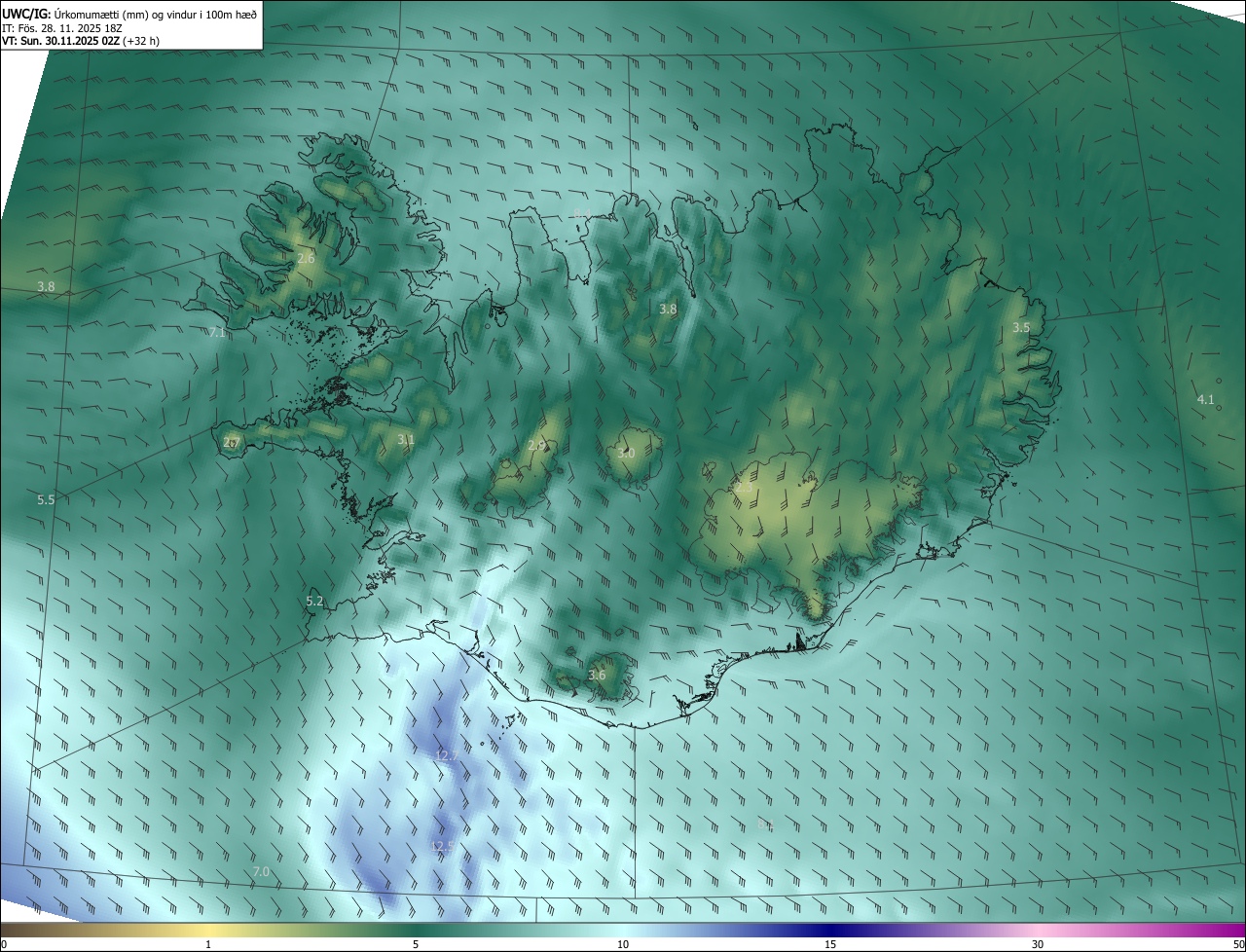Screen dimensions: 1246x952
Task: Click the 3.5 value in eastern Iceland
Action: [1020, 328]
